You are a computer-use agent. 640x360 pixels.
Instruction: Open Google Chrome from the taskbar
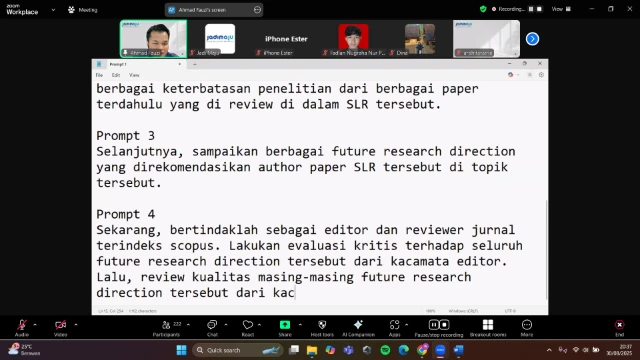pyautogui.click(x=422, y=350)
